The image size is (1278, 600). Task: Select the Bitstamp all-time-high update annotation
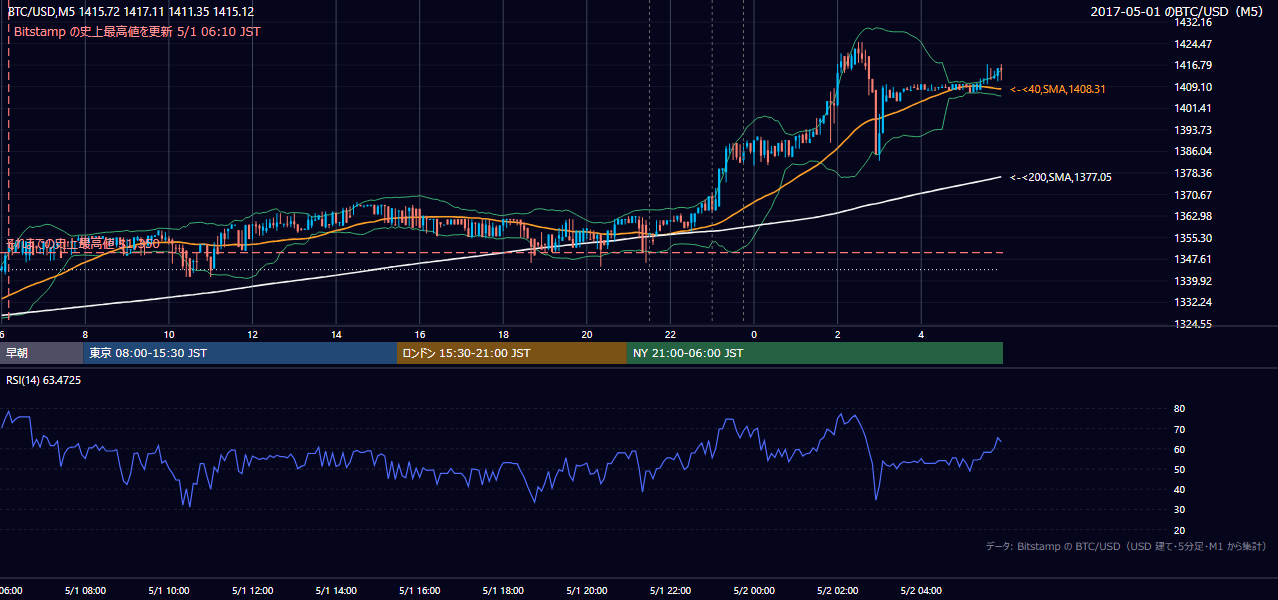tap(137, 32)
